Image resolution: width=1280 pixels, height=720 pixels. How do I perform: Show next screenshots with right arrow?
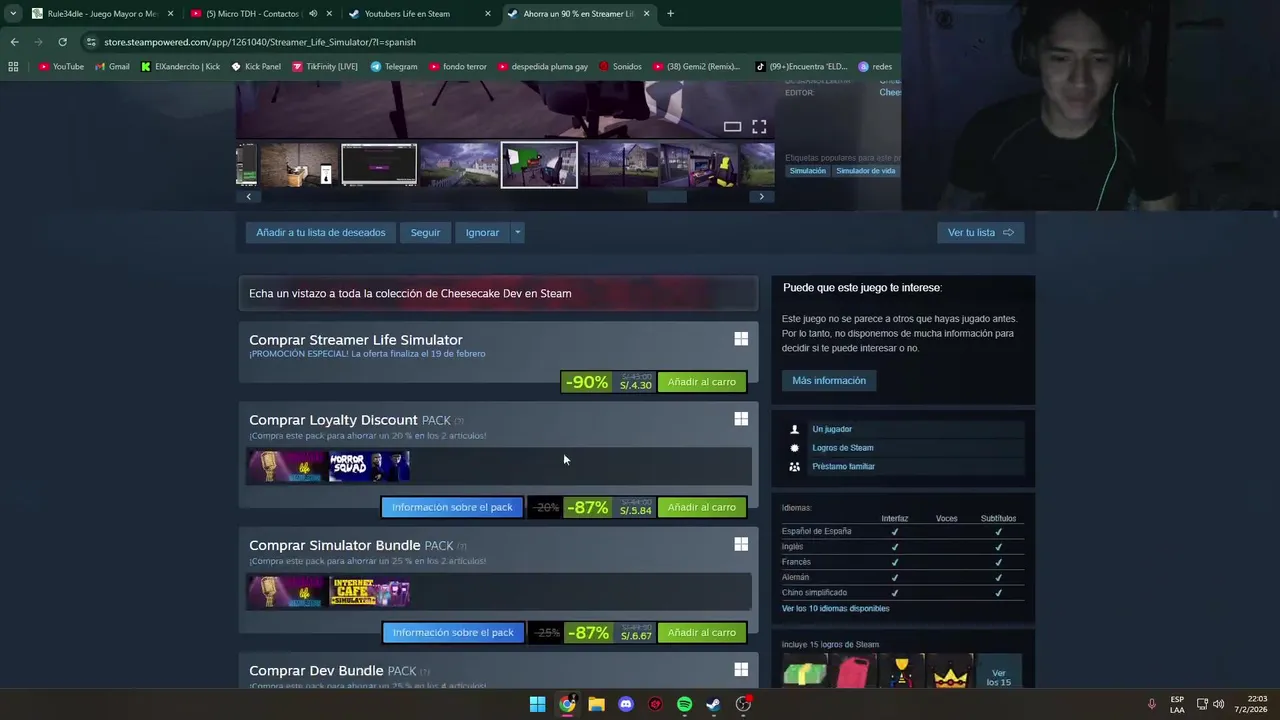(761, 197)
